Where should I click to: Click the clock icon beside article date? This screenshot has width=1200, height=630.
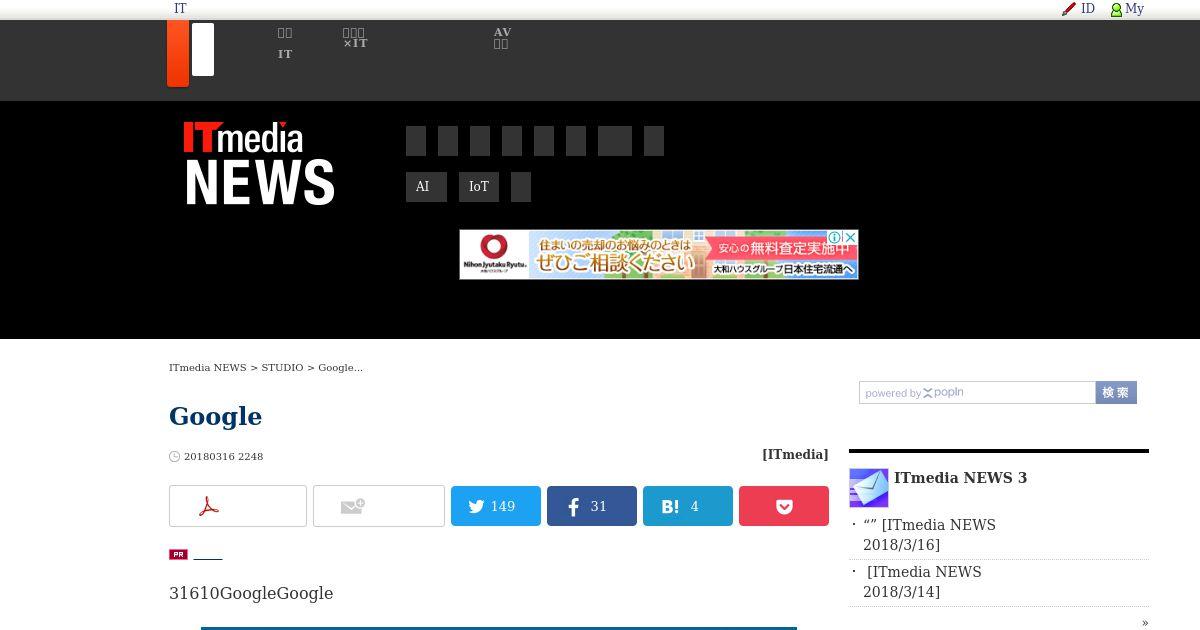pyautogui.click(x=175, y=457)
